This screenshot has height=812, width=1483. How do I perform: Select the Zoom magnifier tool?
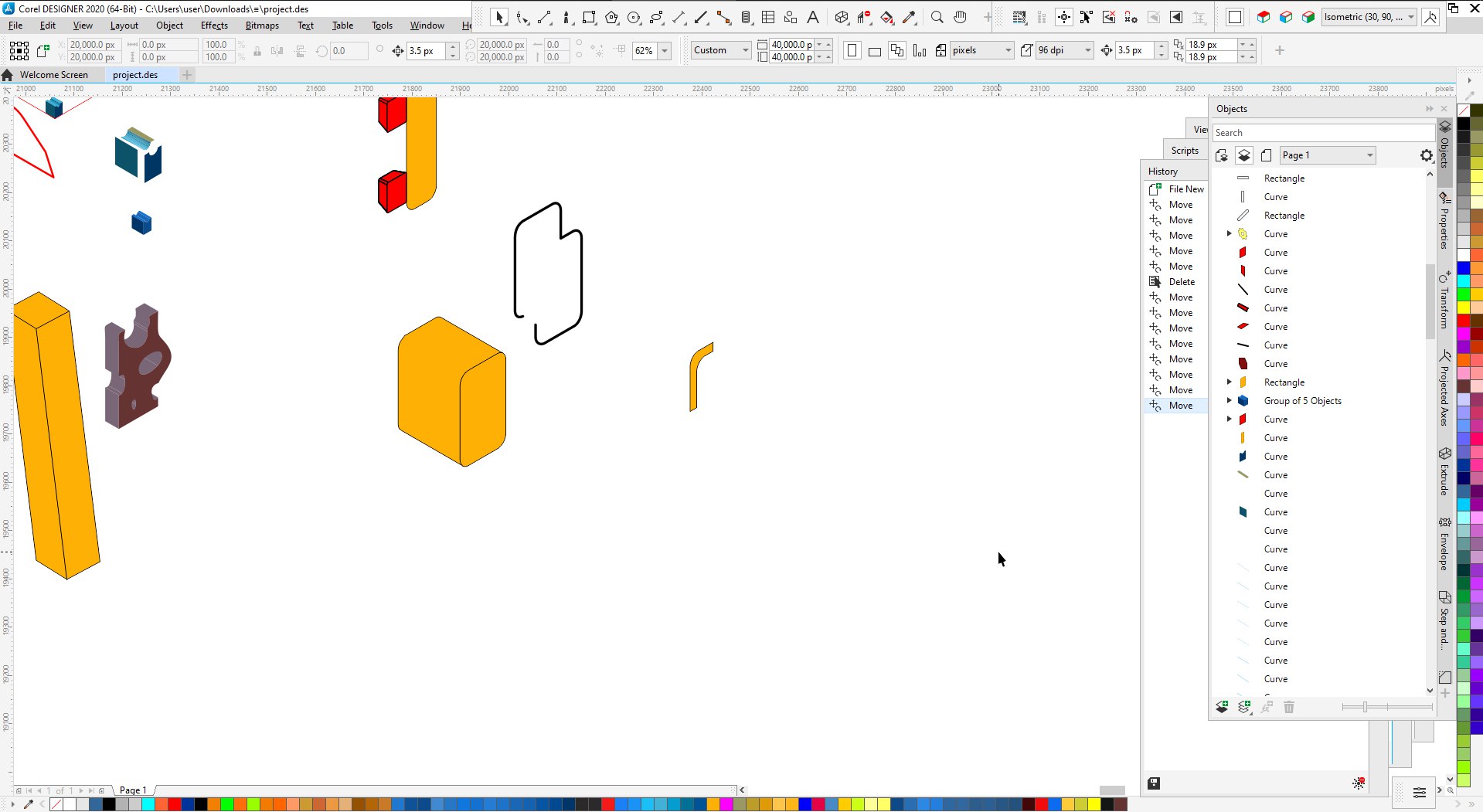(937, 17)
